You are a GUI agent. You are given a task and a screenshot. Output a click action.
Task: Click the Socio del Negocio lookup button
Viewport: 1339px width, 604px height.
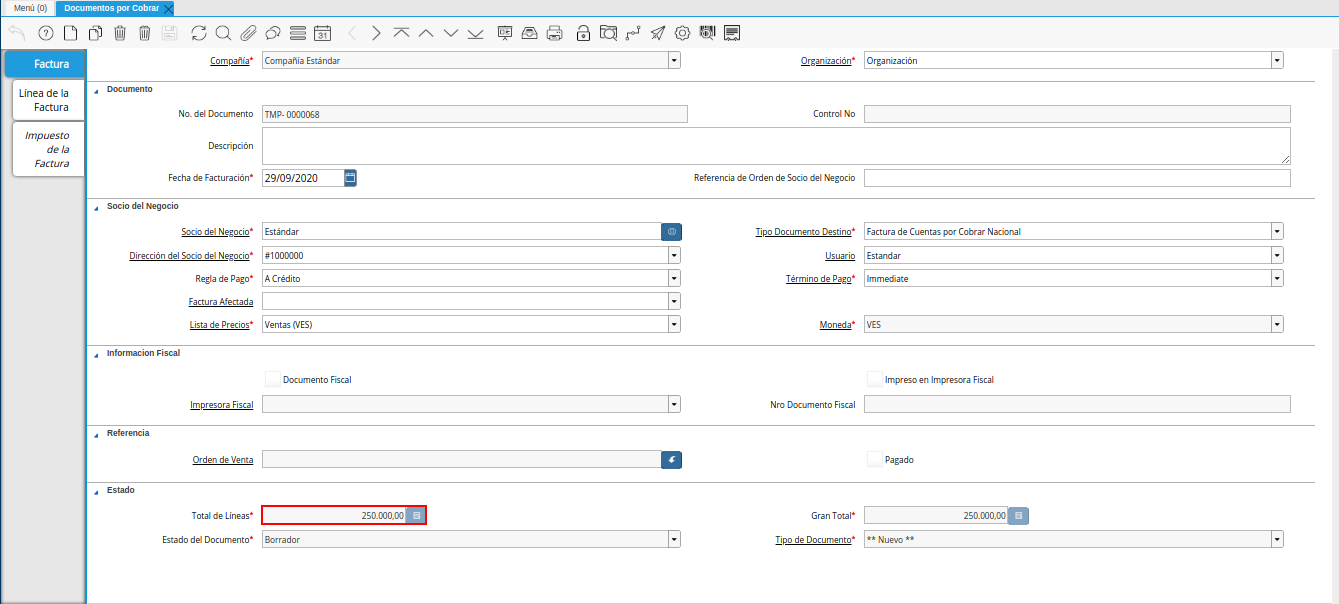(671, 231)
